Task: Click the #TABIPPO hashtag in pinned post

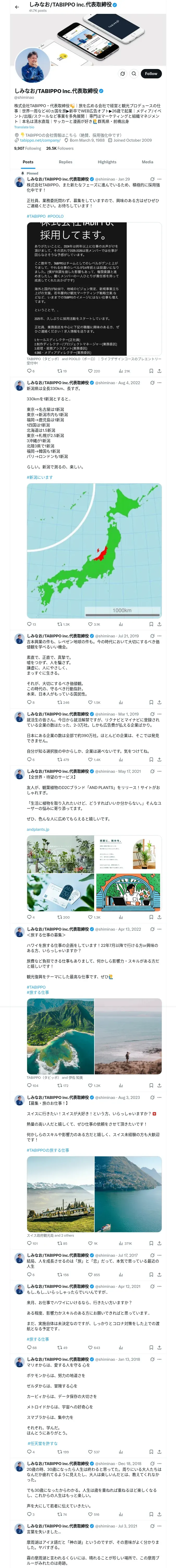Action: point(36,216)
